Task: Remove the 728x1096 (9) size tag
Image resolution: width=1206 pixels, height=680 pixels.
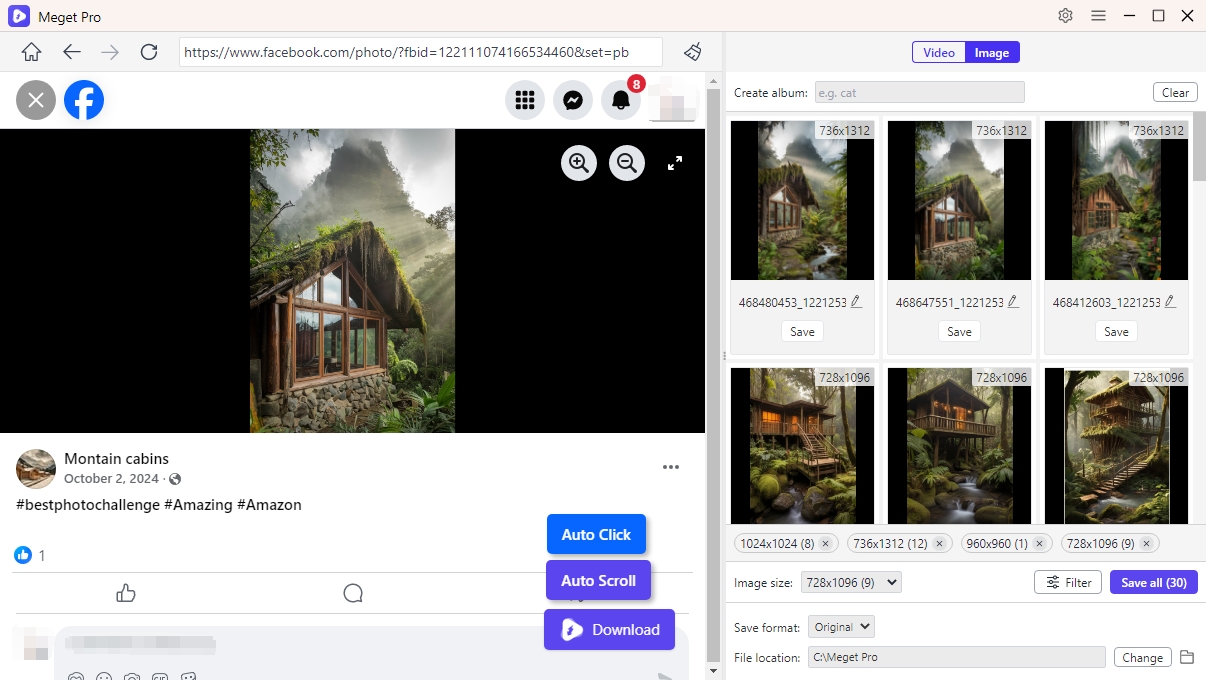Action: [1146, 544]
